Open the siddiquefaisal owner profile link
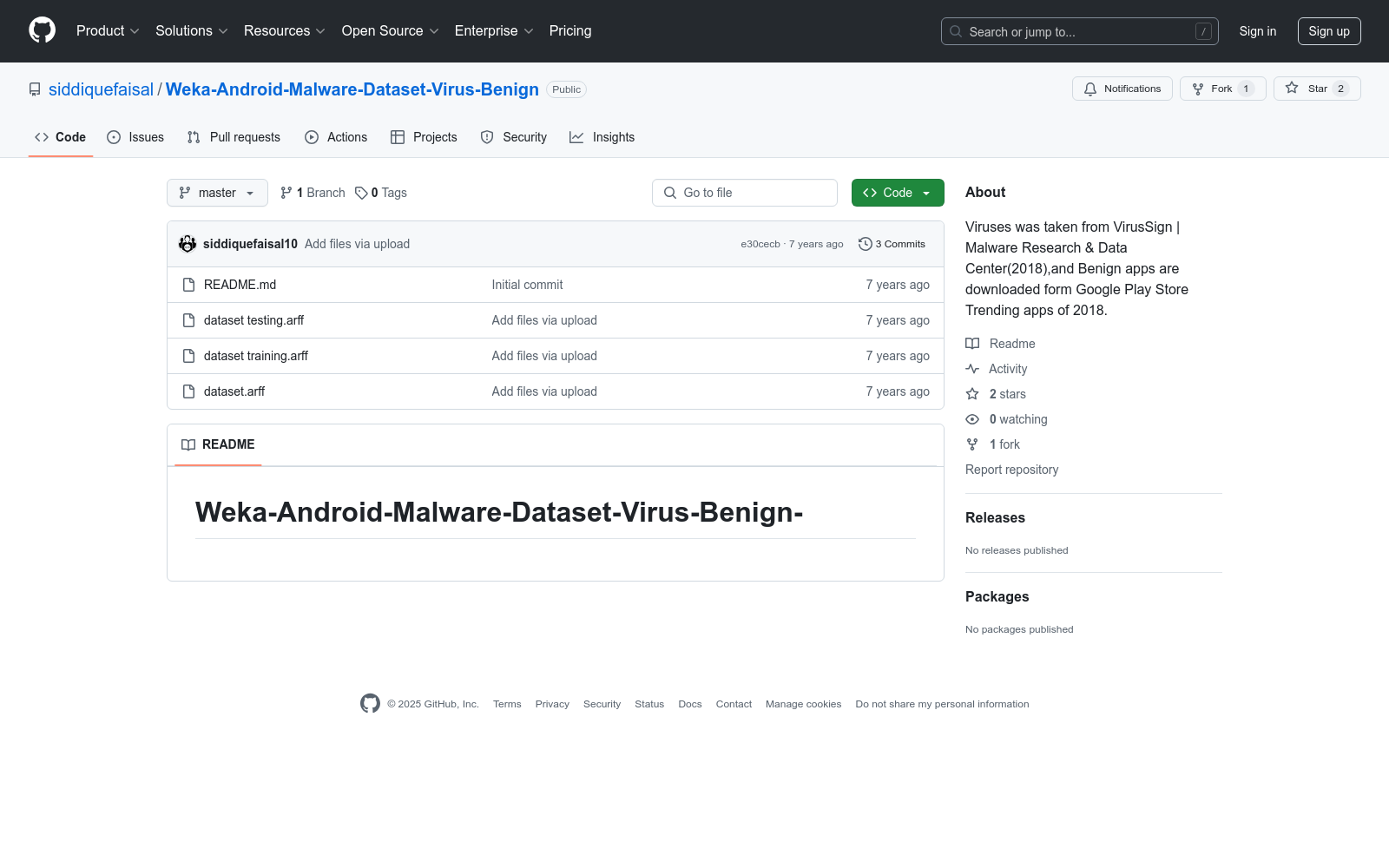The width and height of the screenshot is (1389, 868). (x=101, y=89)
